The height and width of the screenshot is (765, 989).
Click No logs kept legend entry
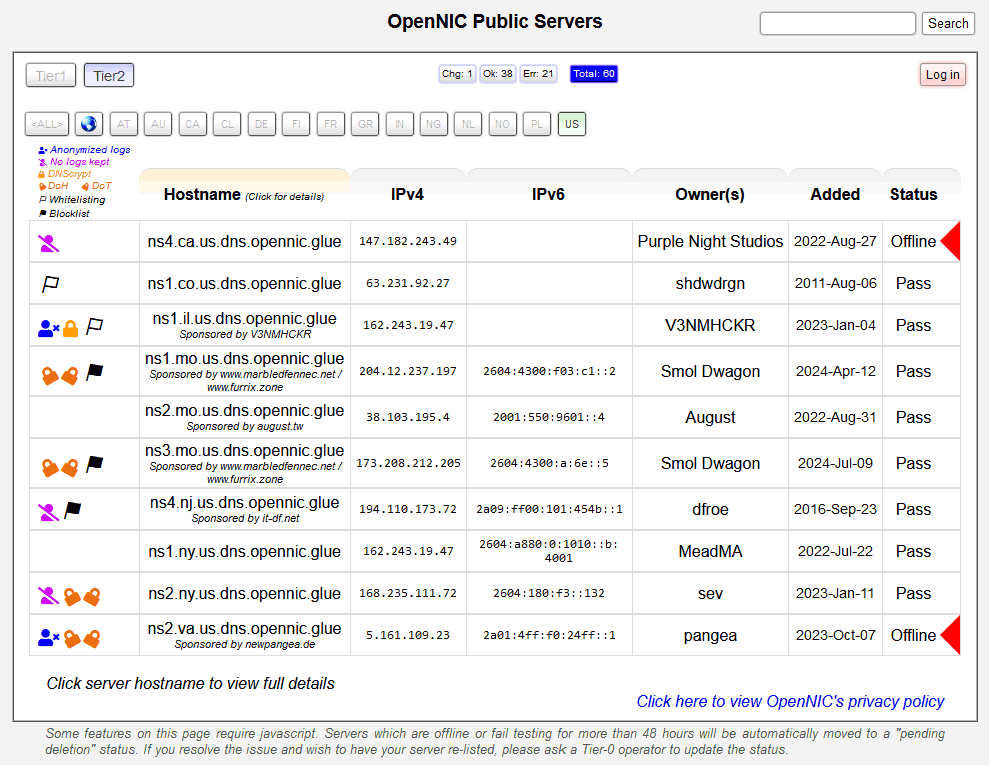click(x=74, y=162)
